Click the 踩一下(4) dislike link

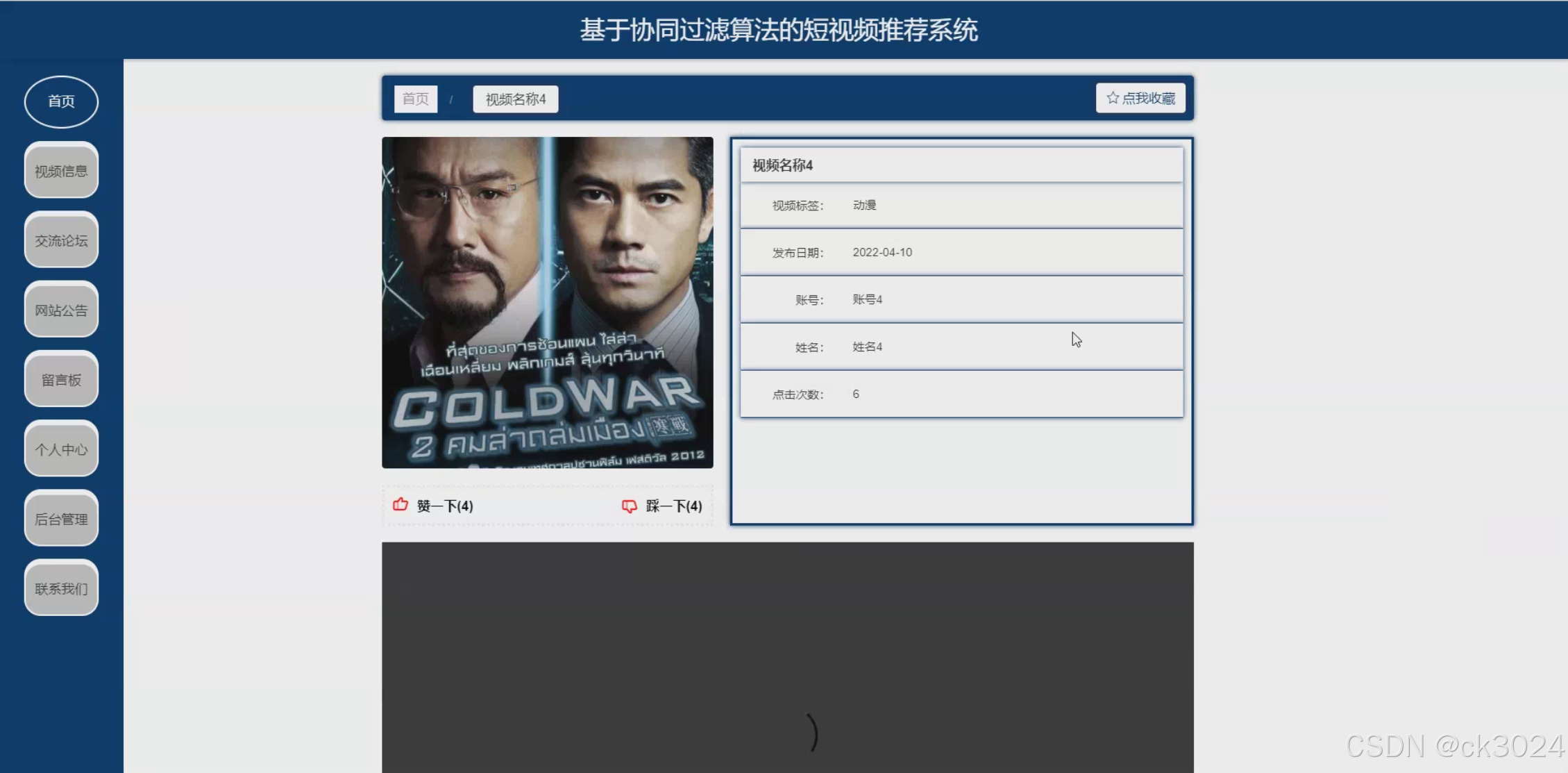671,506
